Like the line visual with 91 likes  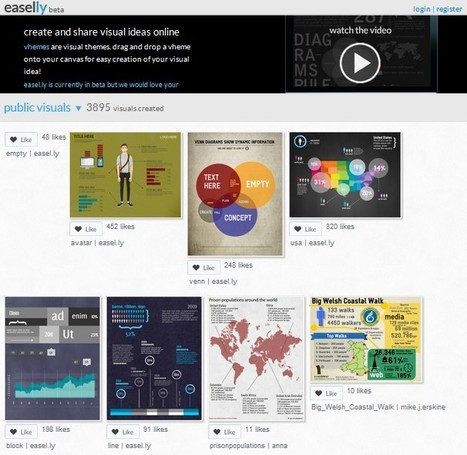123,432
